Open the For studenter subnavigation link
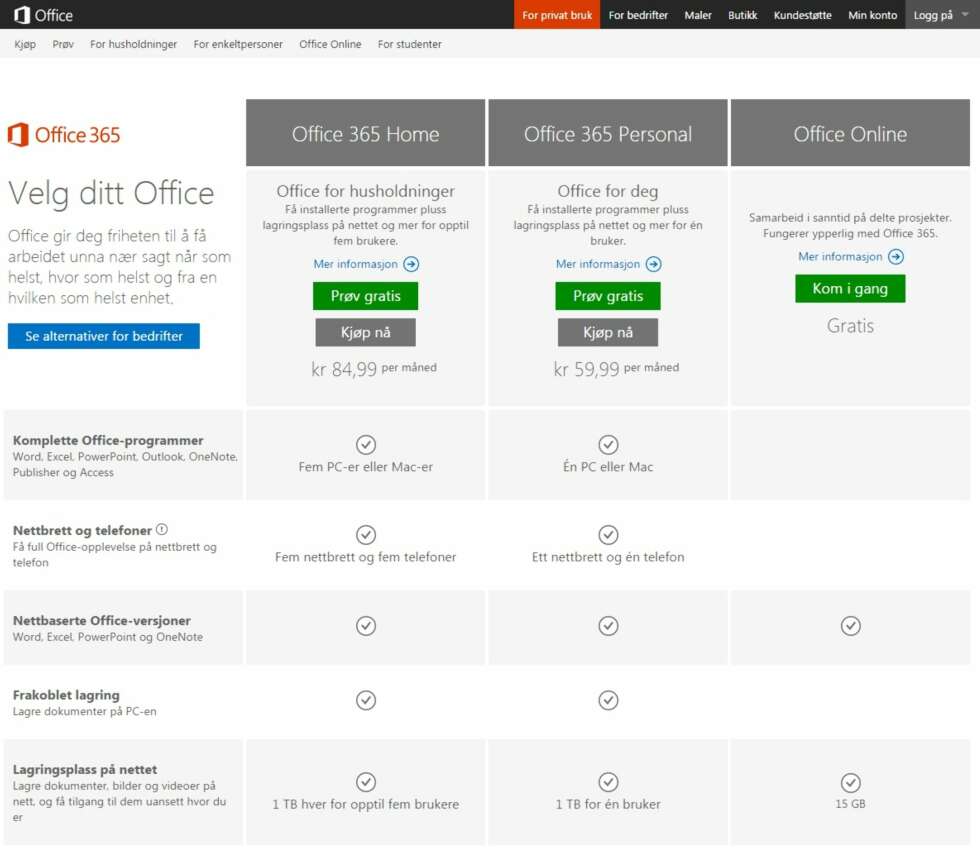This screenshot has width=980, height=855. 409,44
